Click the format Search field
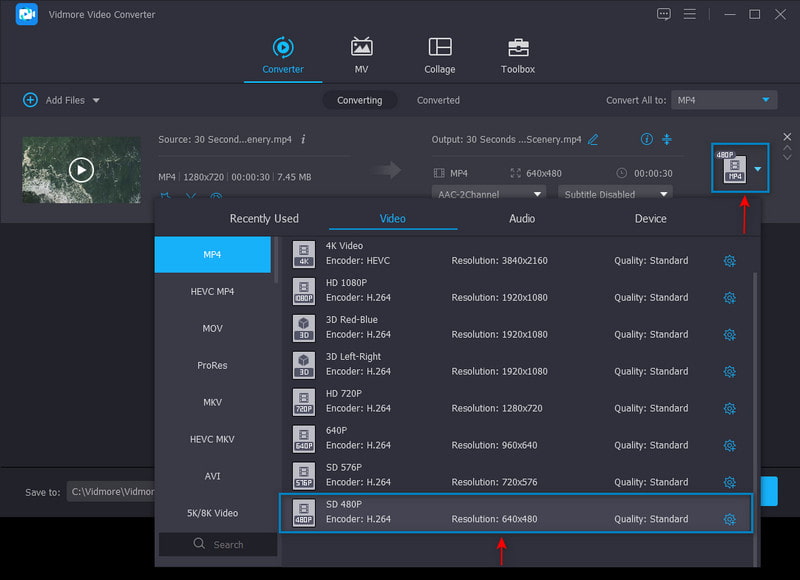800x580 pixels. coord(218,544)
